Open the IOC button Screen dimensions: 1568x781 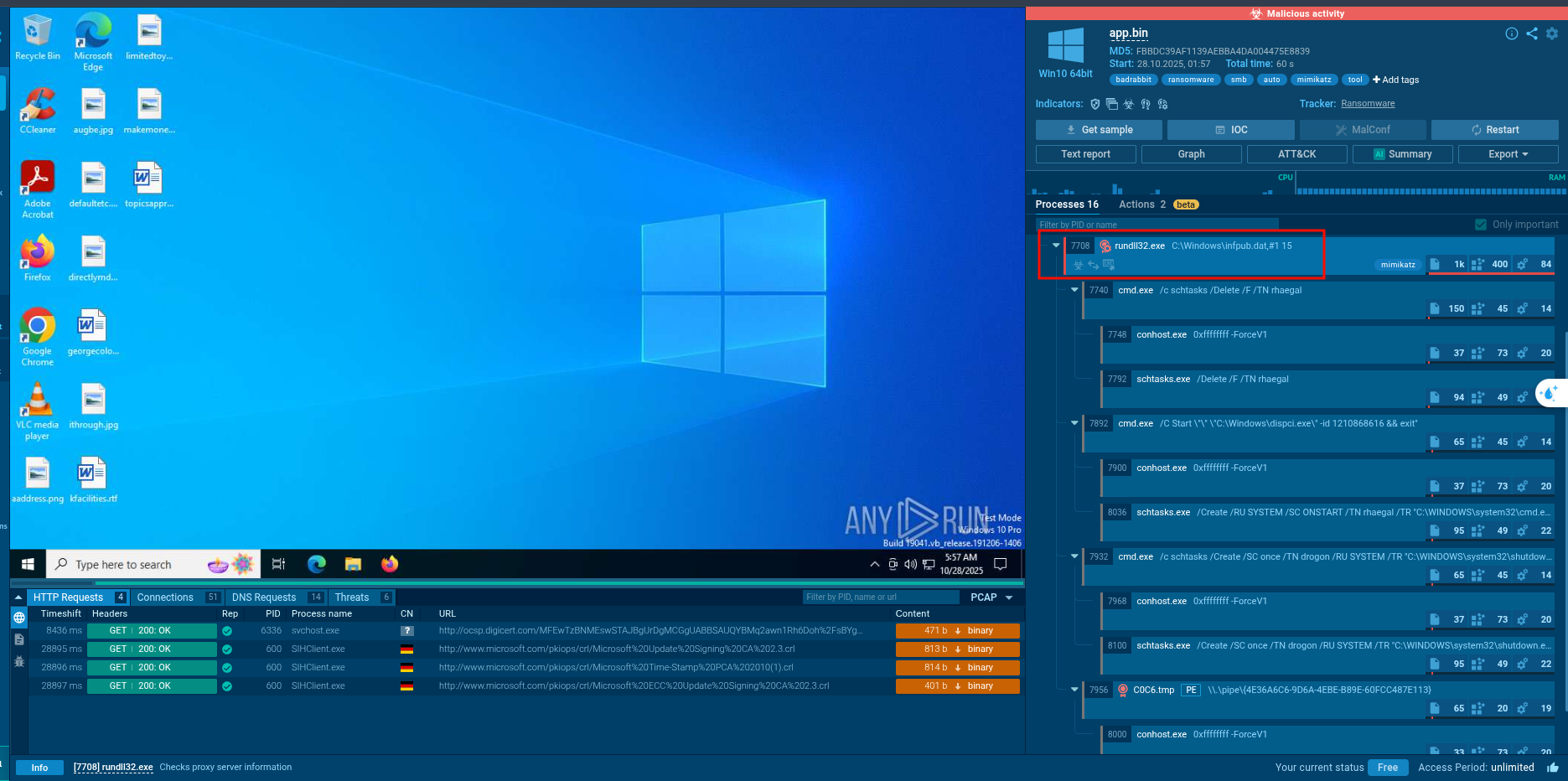[1231, 130]
